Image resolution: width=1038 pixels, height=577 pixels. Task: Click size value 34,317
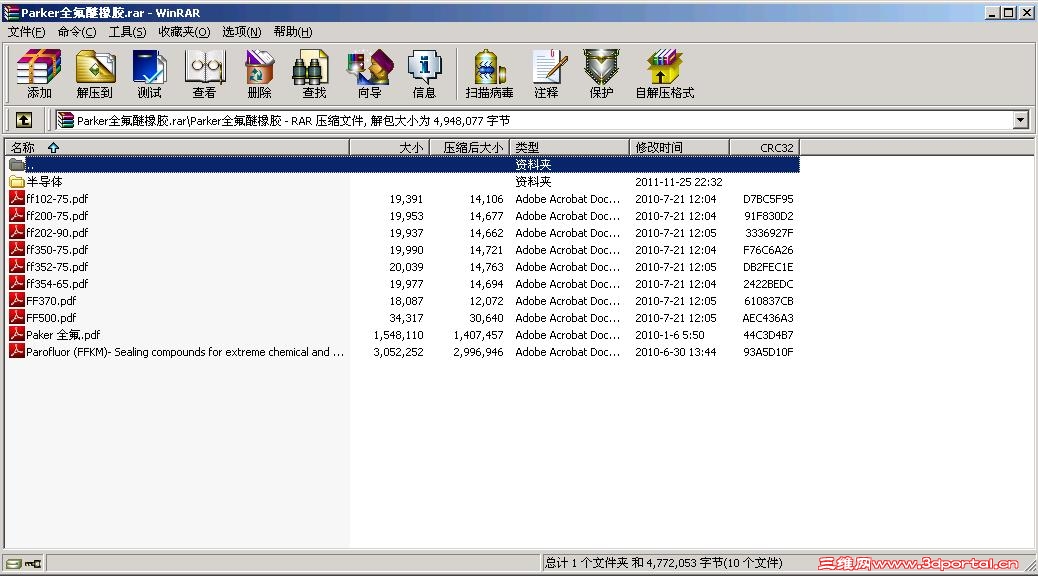click(406, 318)
